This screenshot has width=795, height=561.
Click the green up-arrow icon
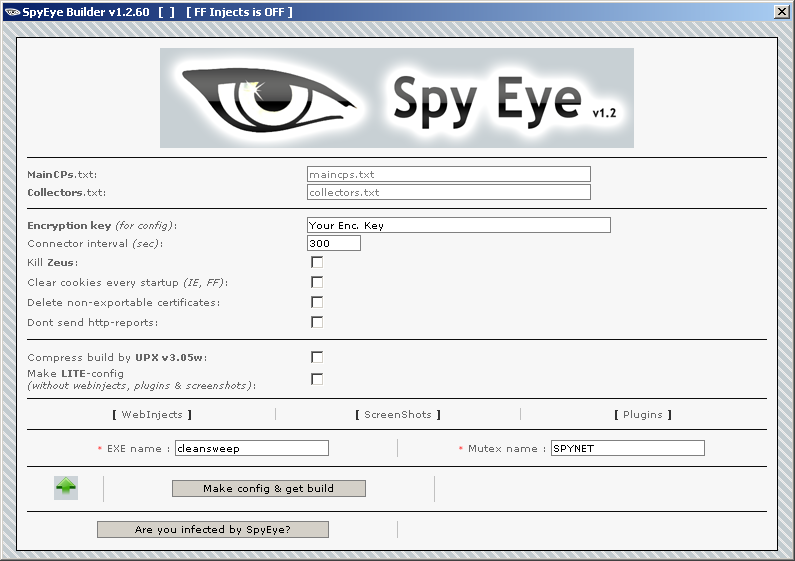click(x=66, y=488)
